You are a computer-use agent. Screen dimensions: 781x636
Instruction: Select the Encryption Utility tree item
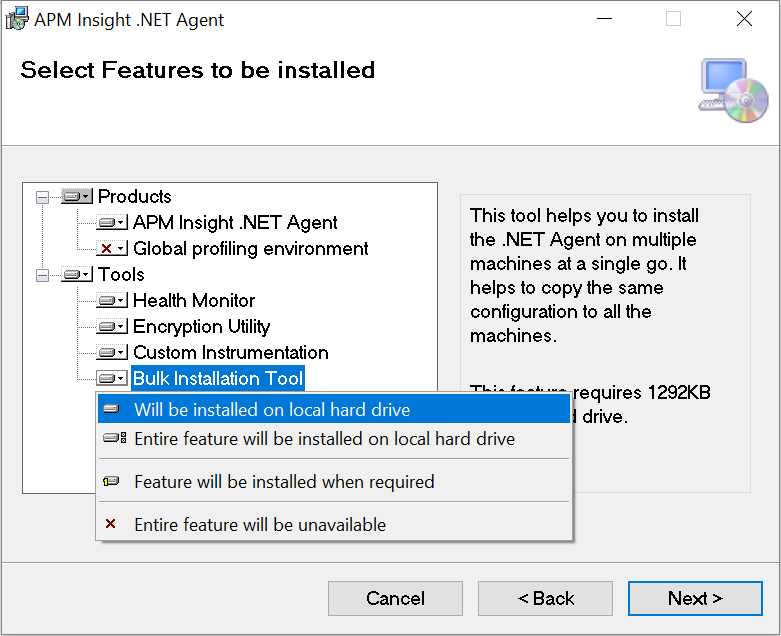(201, 327)
